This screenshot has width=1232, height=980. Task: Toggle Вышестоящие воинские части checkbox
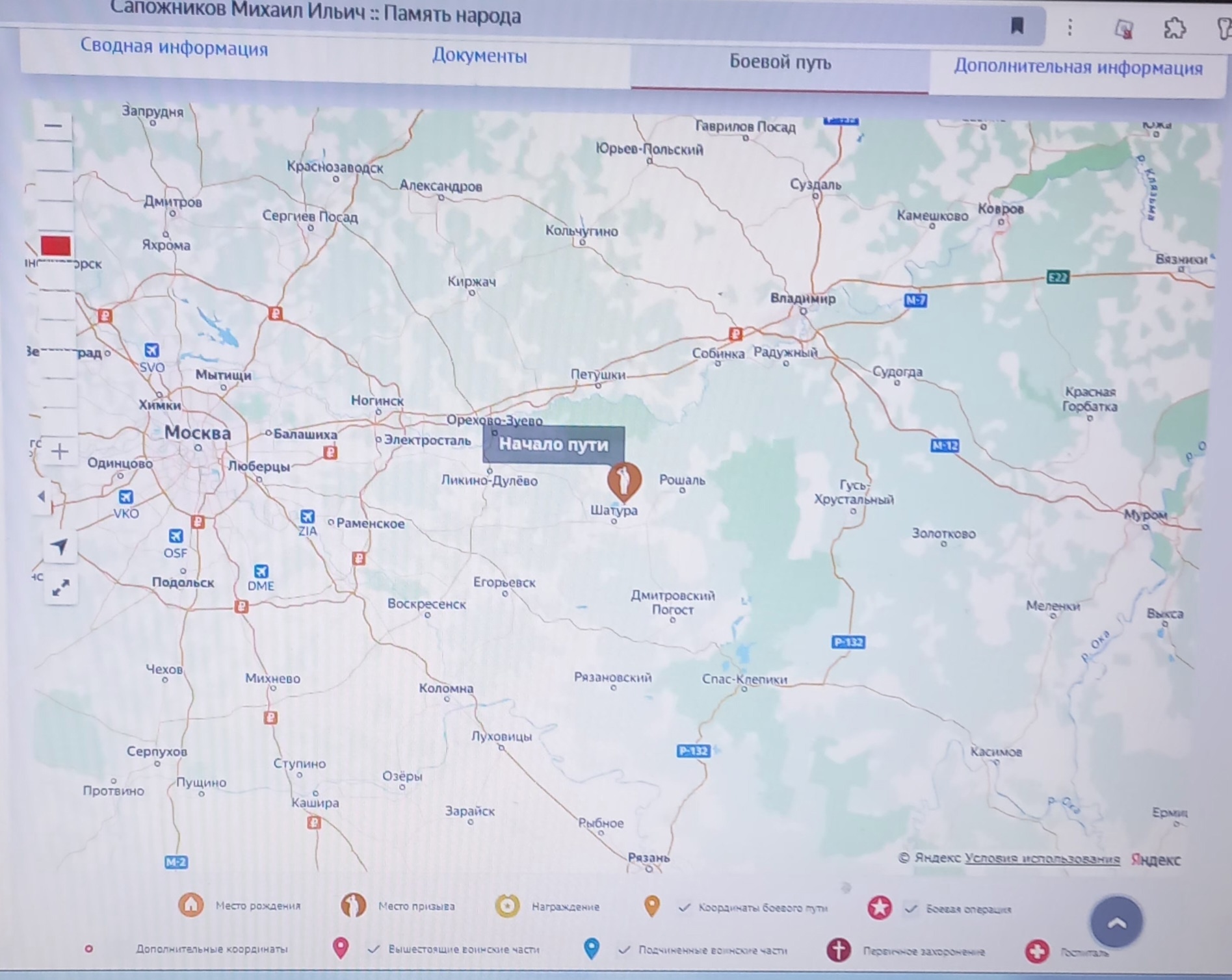coord(373,949)
